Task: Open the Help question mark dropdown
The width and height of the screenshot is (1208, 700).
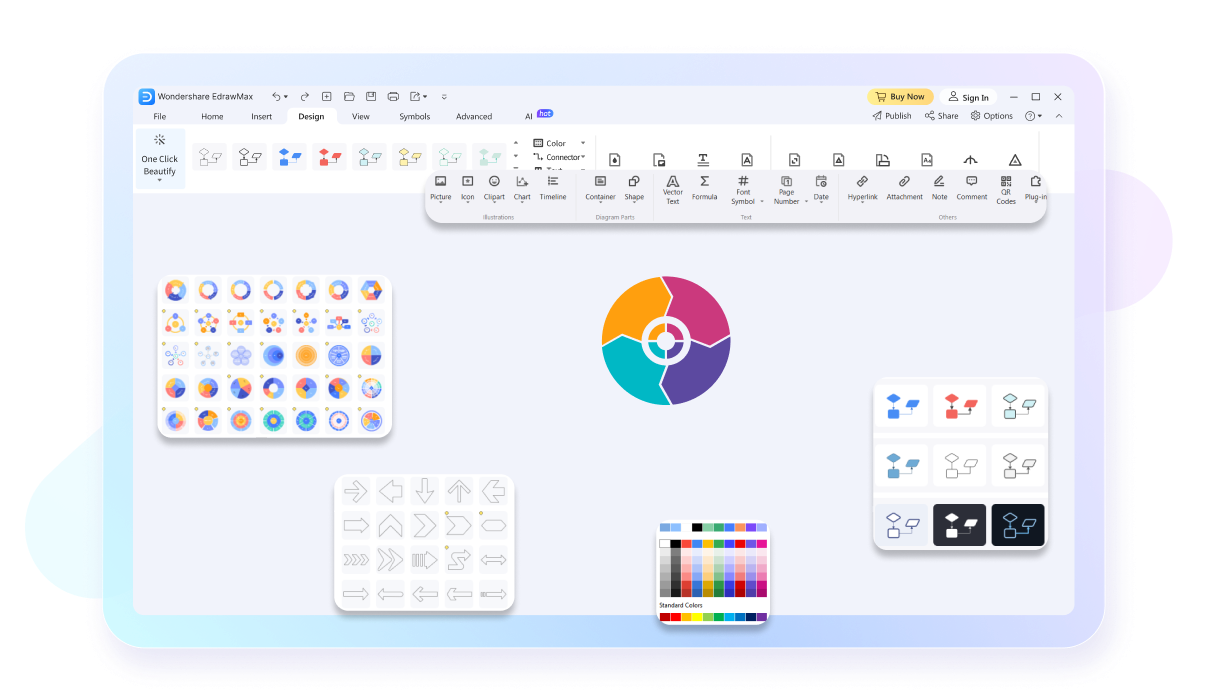Action: pos(1033,116)
